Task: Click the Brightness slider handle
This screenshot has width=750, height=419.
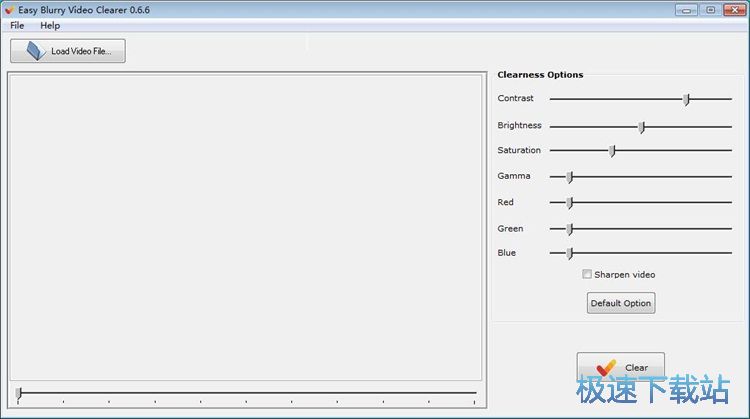Action: click(641, 127)
